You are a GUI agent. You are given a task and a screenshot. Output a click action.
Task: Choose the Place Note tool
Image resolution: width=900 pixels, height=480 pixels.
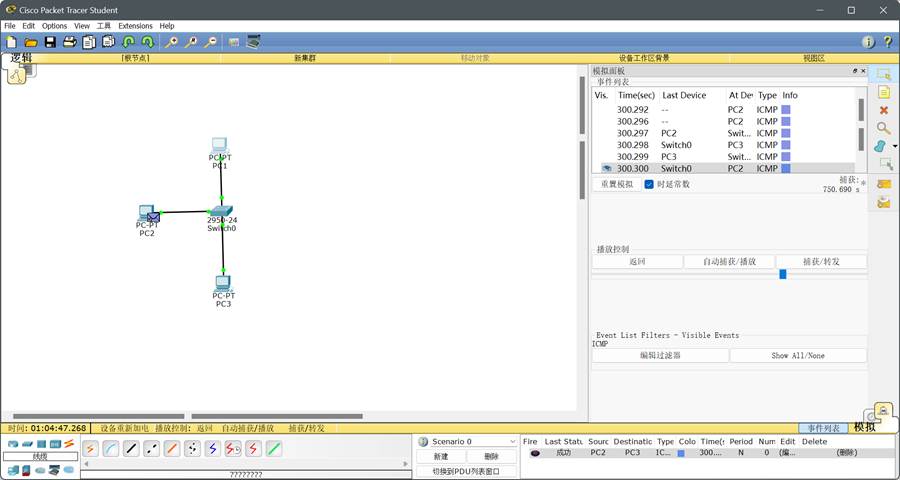(884, 92)
